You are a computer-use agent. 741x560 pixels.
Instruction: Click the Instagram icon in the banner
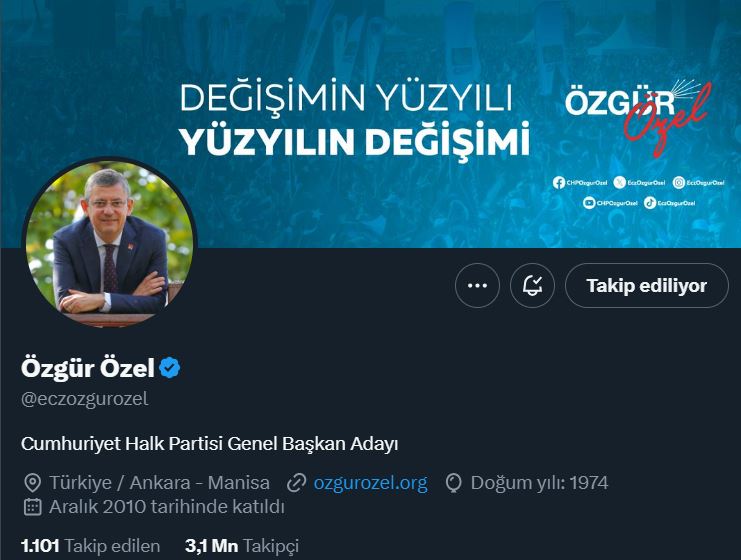(x=679, y=182)
